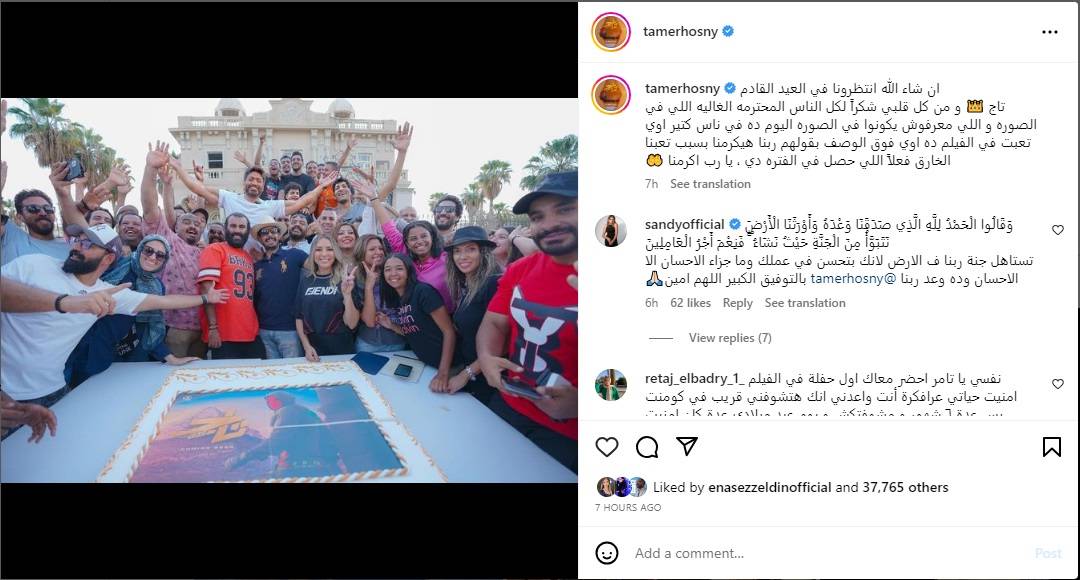The width and height of the screenshot is (1080, 580).
Task: Click See translation on sandyofficial's comment
Action: [804, 303]
